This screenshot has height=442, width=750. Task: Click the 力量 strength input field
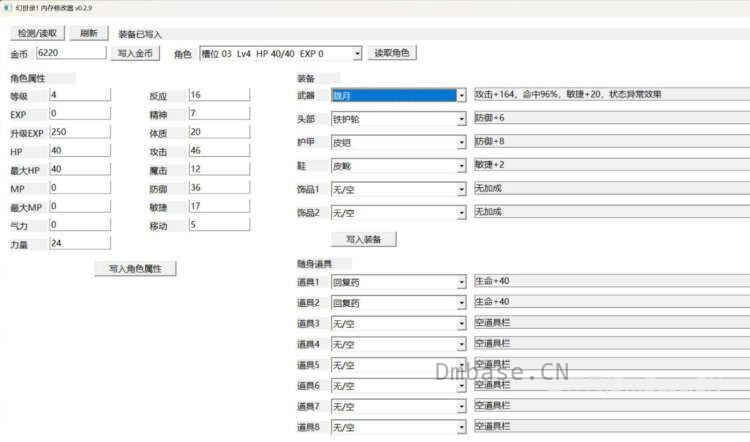[80, 243]
